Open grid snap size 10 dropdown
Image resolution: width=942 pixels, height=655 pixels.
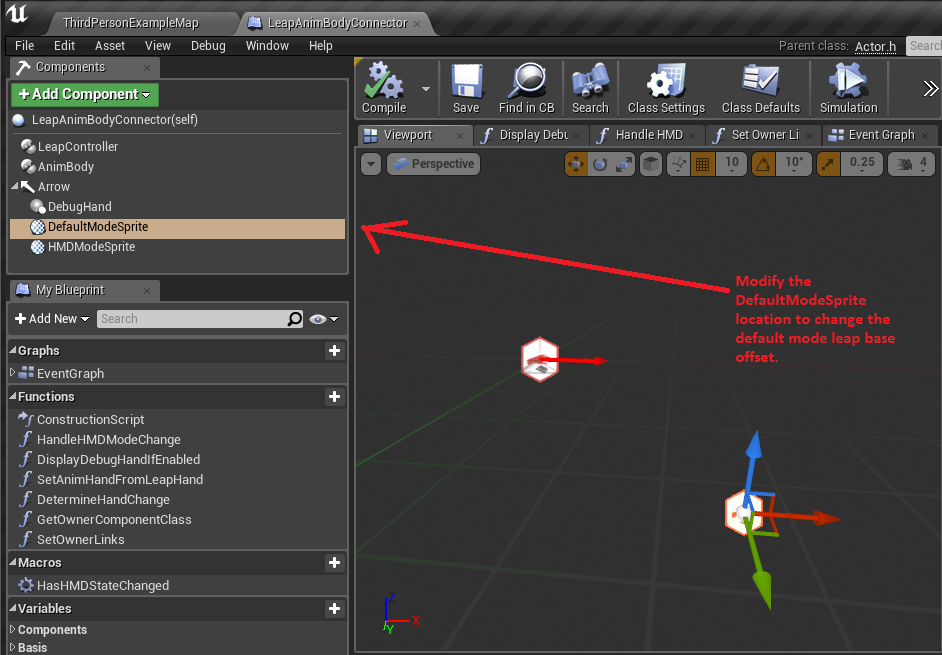coord(731,164)
